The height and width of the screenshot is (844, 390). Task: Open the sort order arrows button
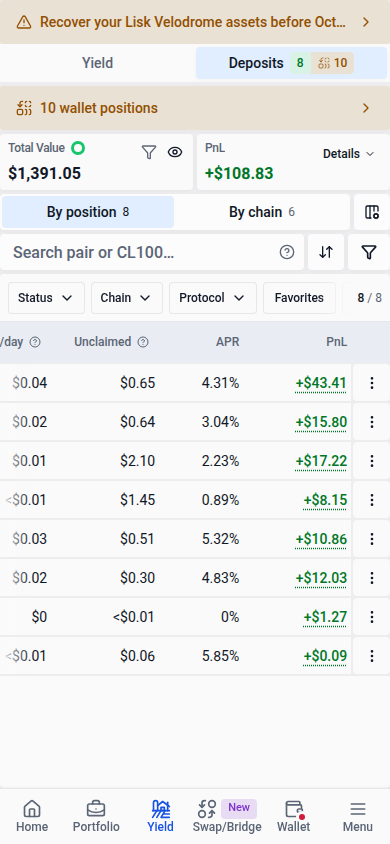[326, 252]
